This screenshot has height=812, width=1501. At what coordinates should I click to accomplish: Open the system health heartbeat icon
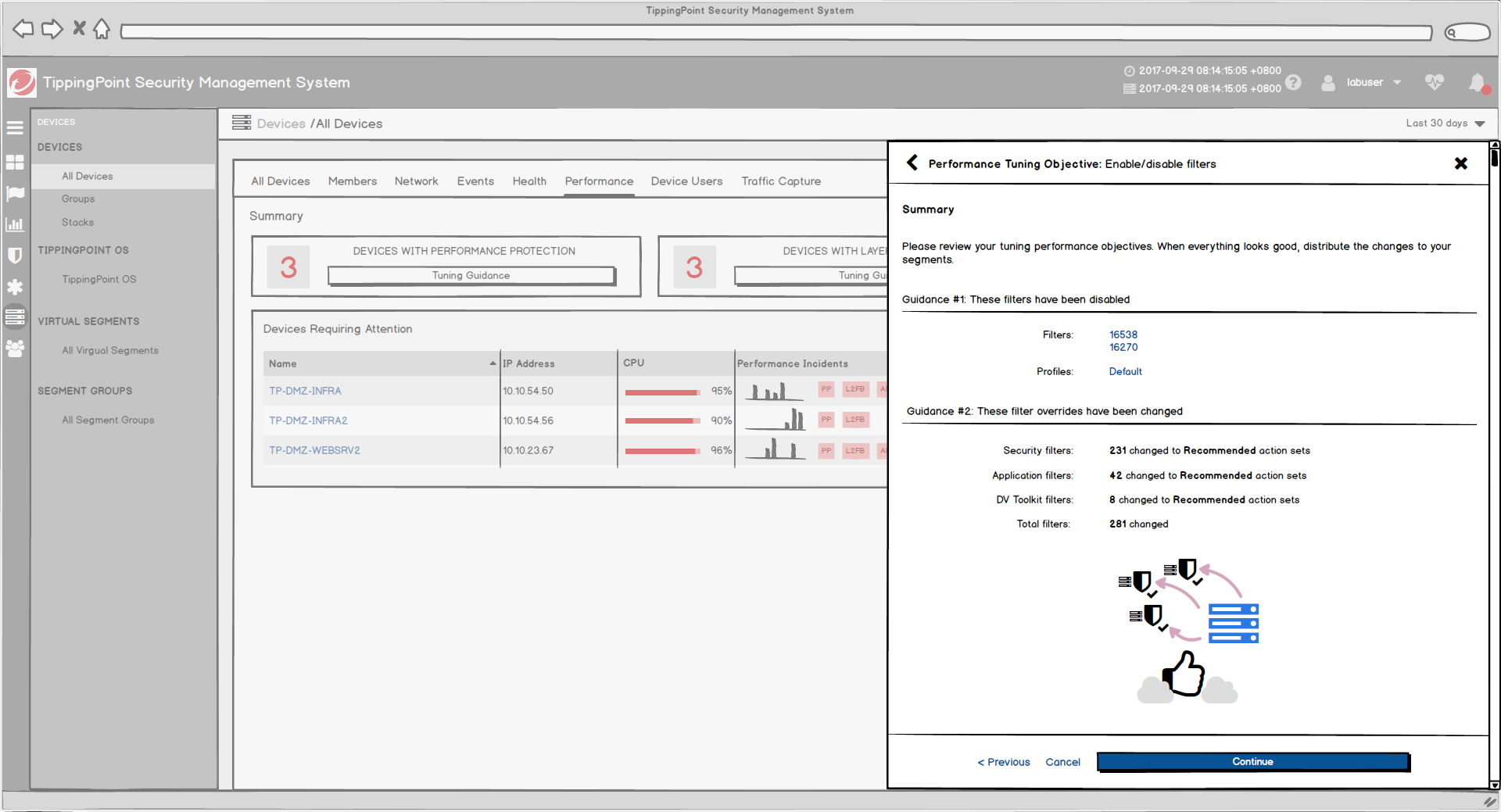(x=1434, y=82)
